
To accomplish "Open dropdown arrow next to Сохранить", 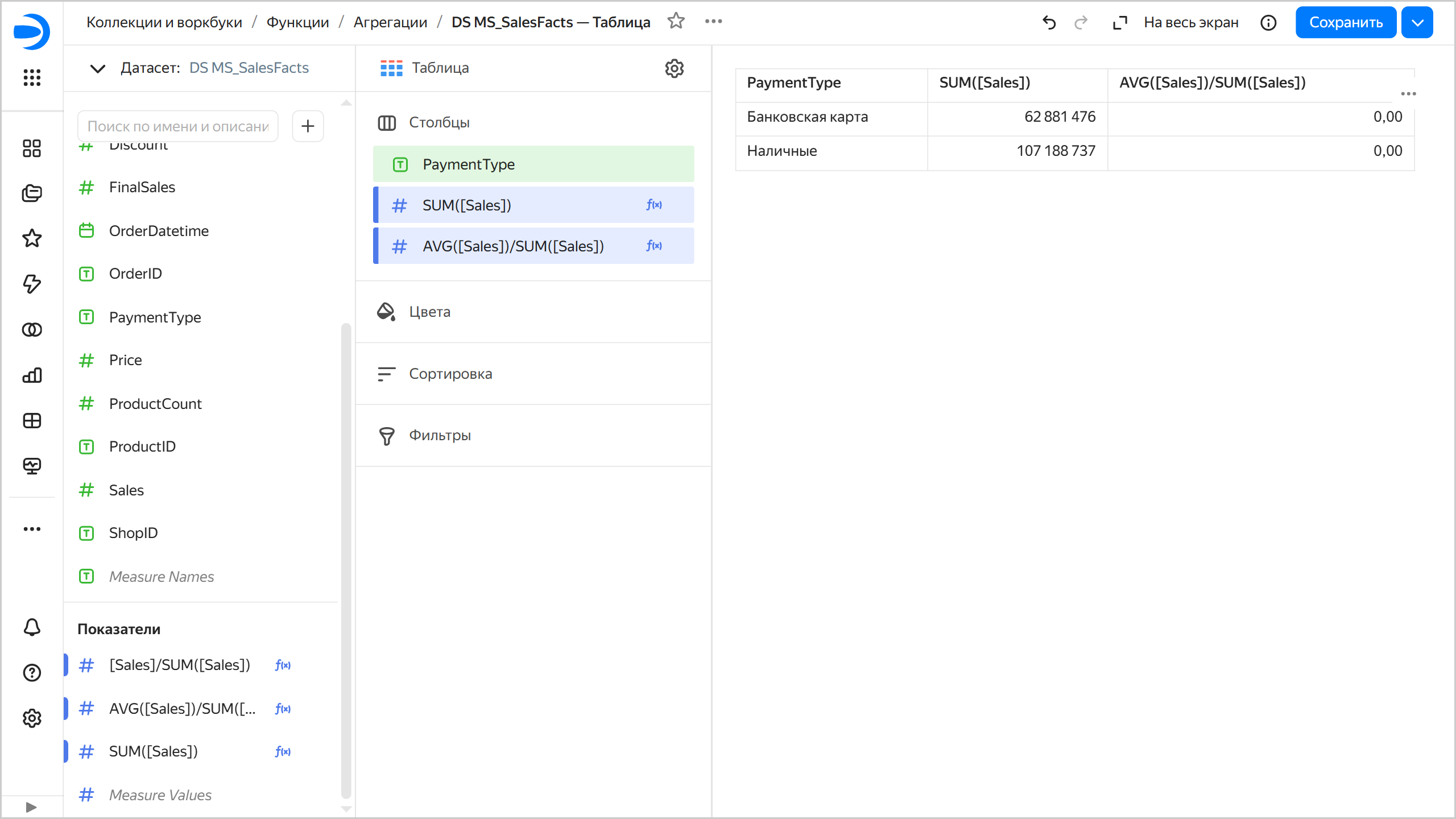I will coord(1417,23).
